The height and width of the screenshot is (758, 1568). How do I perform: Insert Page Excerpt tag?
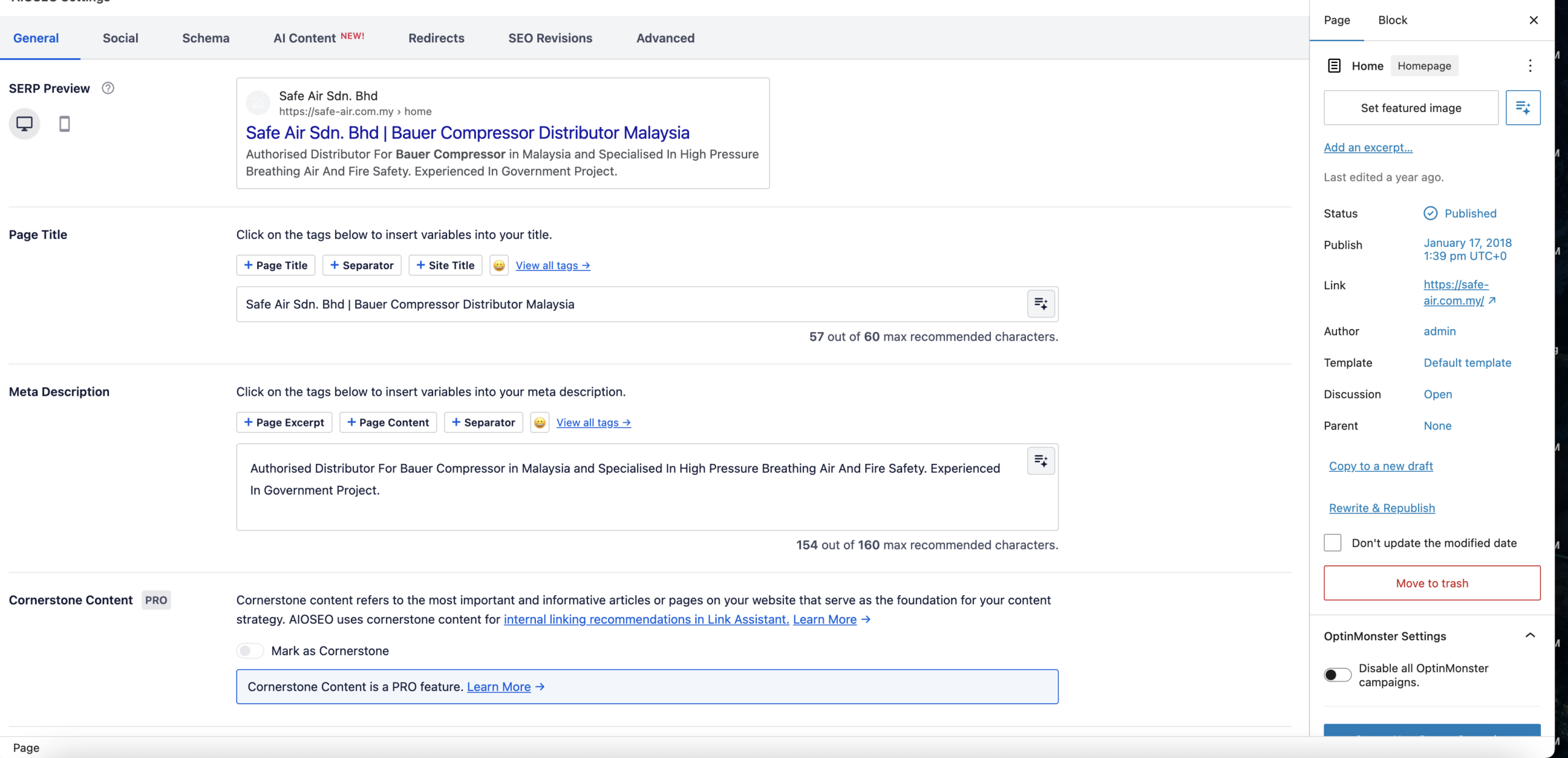[x=284, y=422]
